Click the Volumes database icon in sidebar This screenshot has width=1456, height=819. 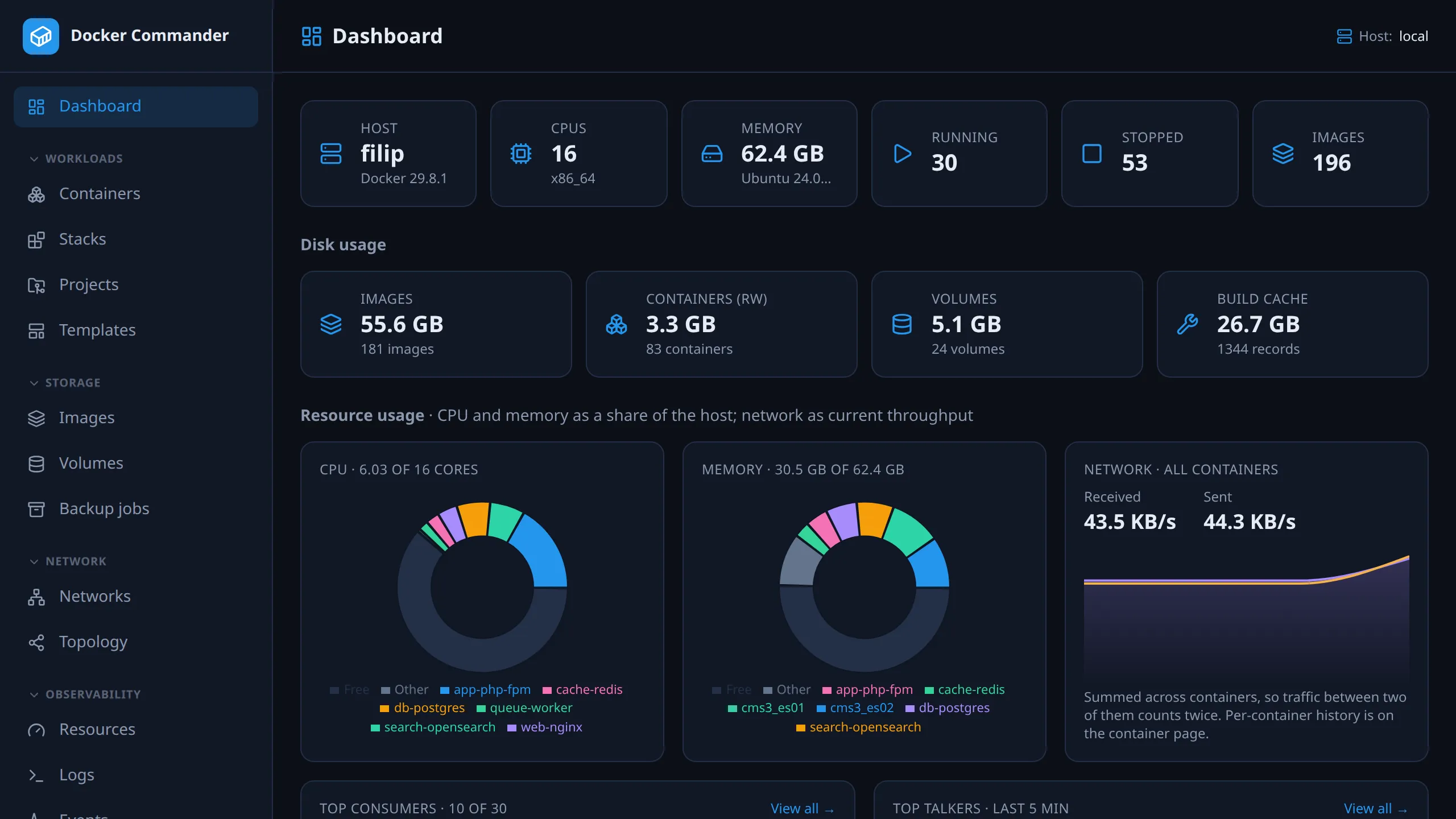click(x=36, y=464)
